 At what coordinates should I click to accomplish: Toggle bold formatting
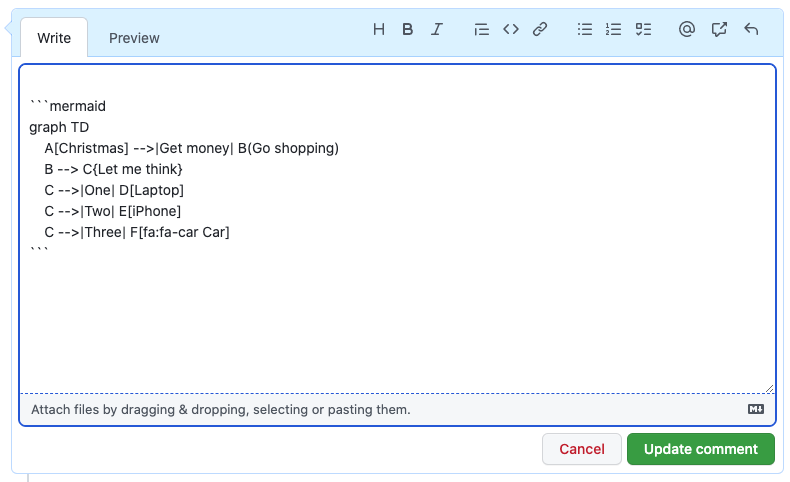click(x=408, y=29)
